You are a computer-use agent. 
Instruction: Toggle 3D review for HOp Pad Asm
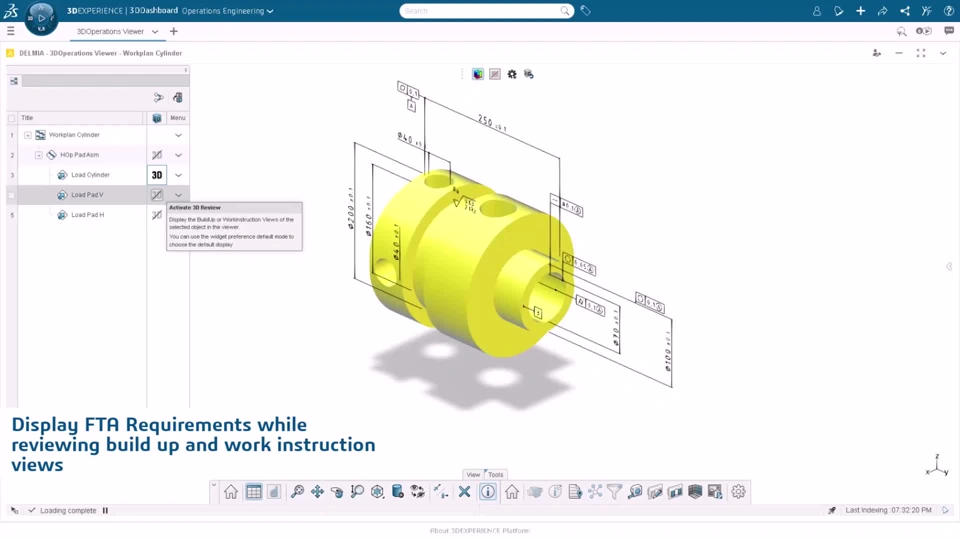coord(157,155)
